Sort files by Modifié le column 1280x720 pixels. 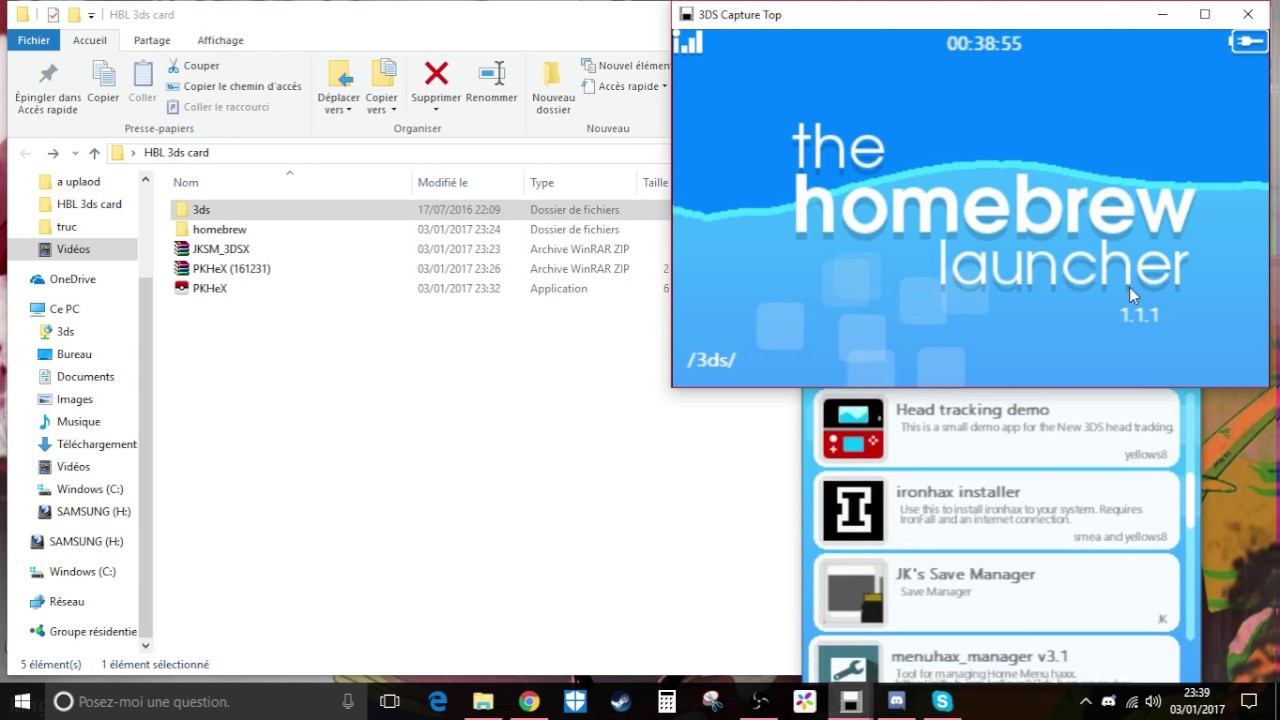(468, 183)
